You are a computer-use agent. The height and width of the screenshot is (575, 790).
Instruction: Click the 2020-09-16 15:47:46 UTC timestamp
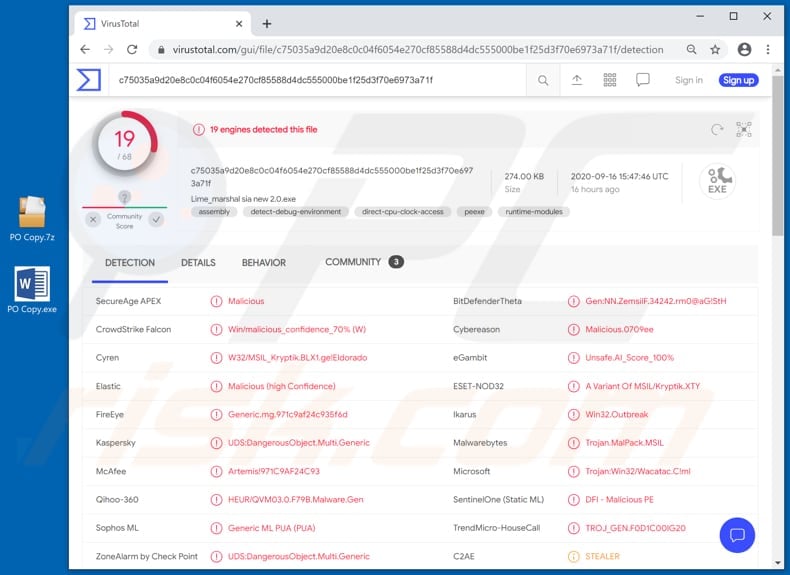(x=619, y=176)
